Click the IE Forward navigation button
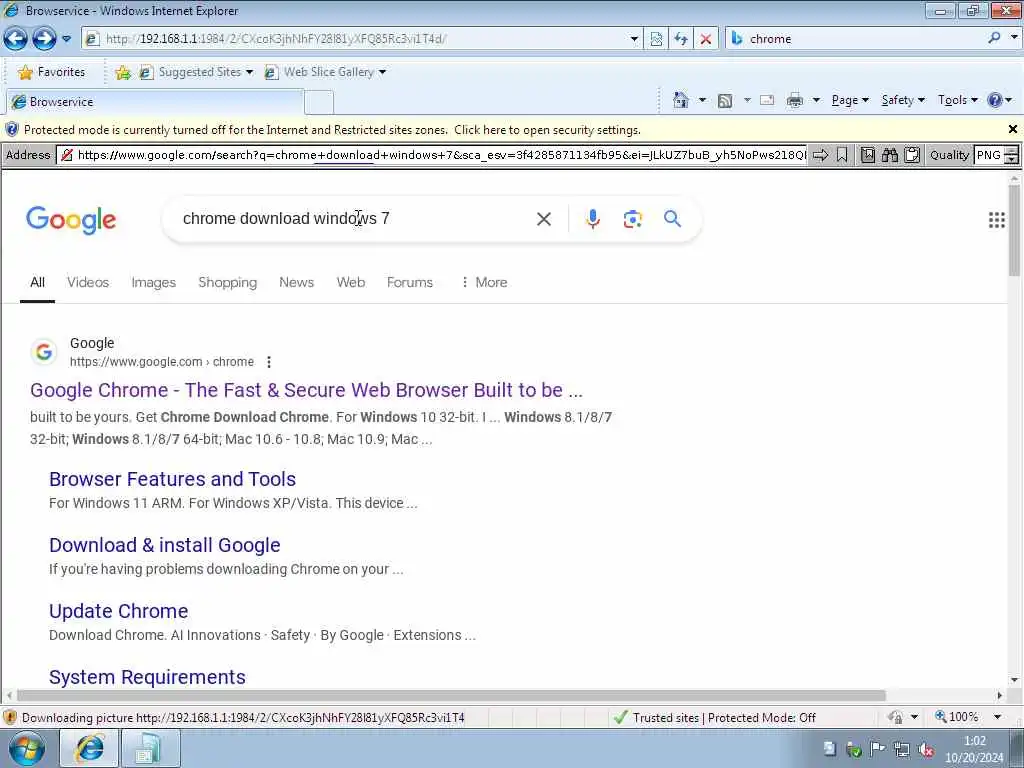Screen dimensions: 1024x768 (x=44, y=39)
